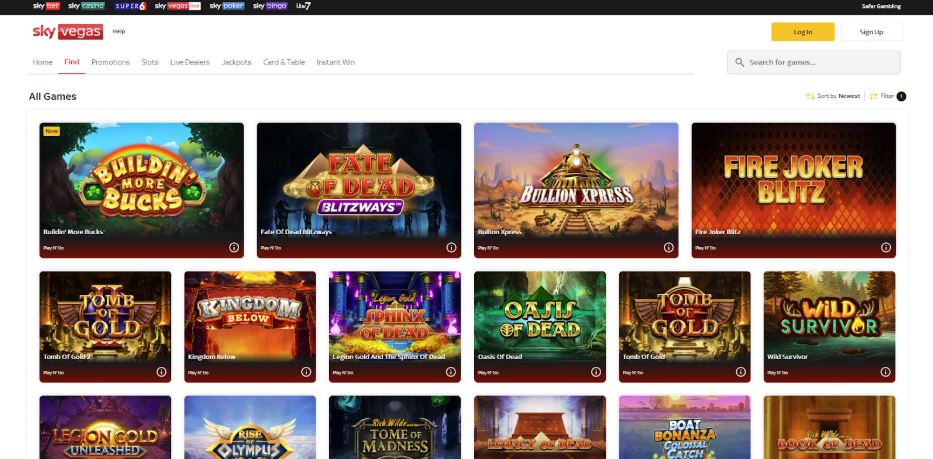Viewport: 933px width, 459px height.
Task: Click the Sign Up button
Action: (x=871, y=32)
